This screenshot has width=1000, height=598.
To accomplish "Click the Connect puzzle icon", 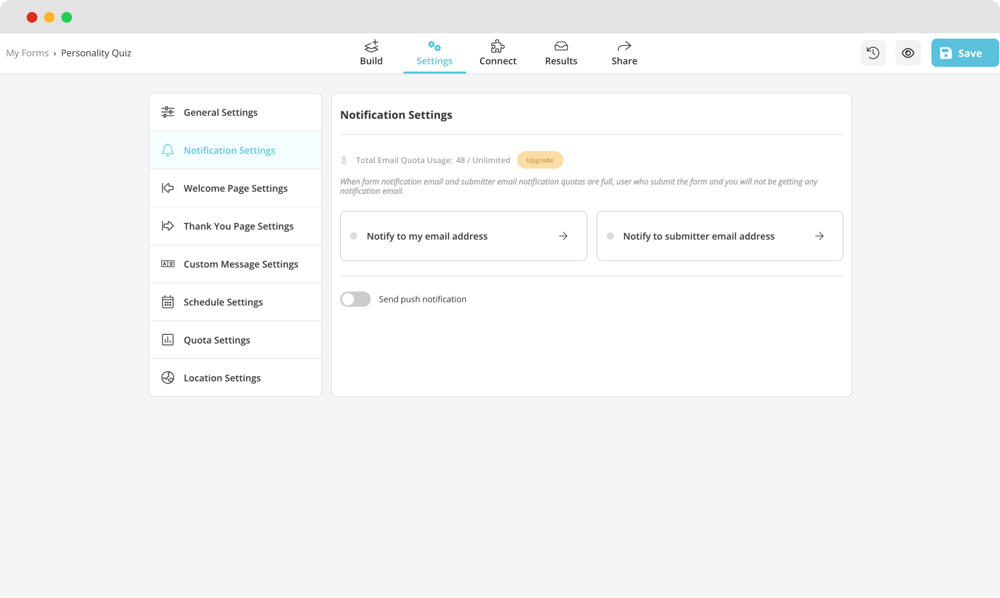I will pyautogui.click(x=497, y=45).
